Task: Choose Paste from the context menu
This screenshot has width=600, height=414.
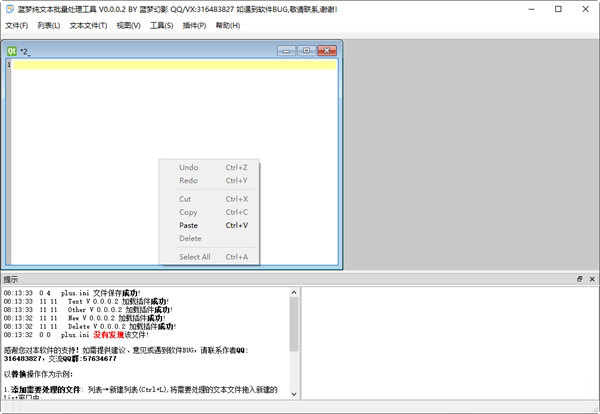Action: 209,225
